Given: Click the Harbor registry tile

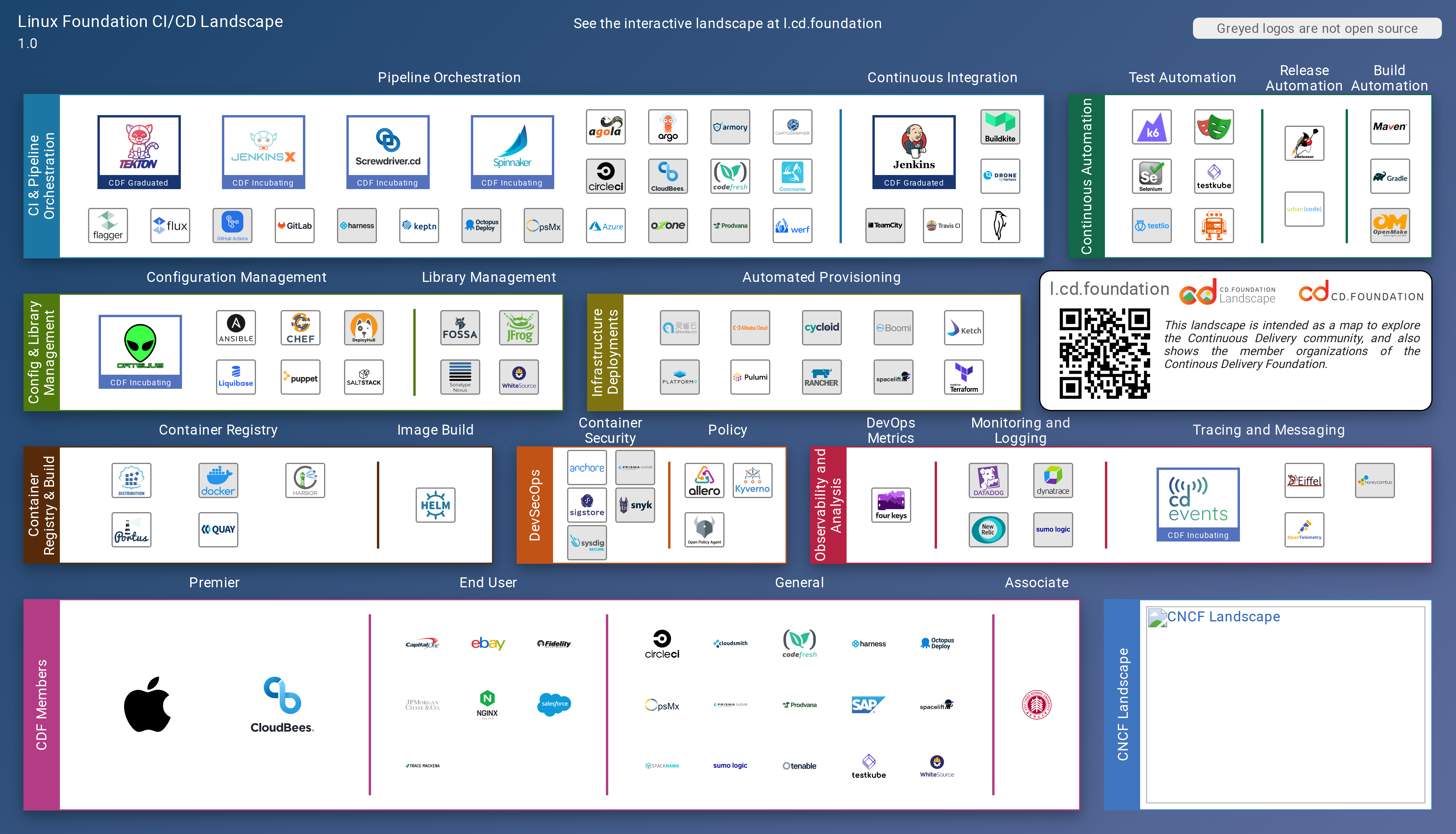Looking at the screenshot, I should [305, 480].
